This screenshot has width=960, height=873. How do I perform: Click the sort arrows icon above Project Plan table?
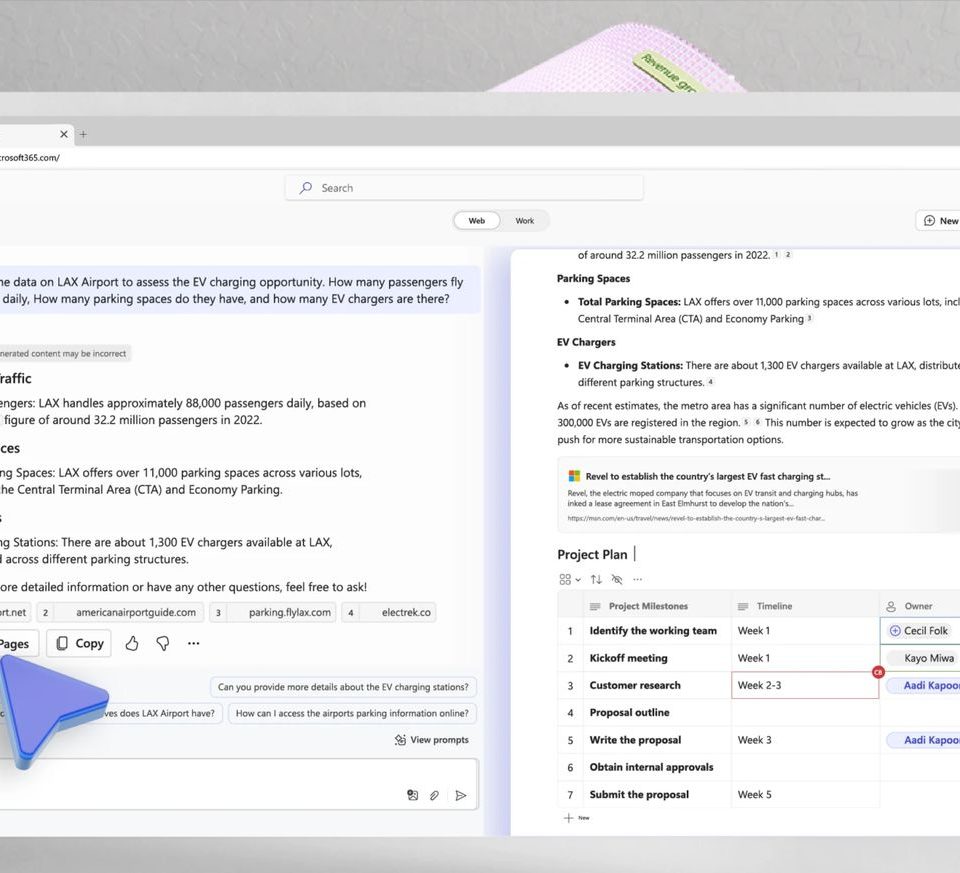coord(596,579)
